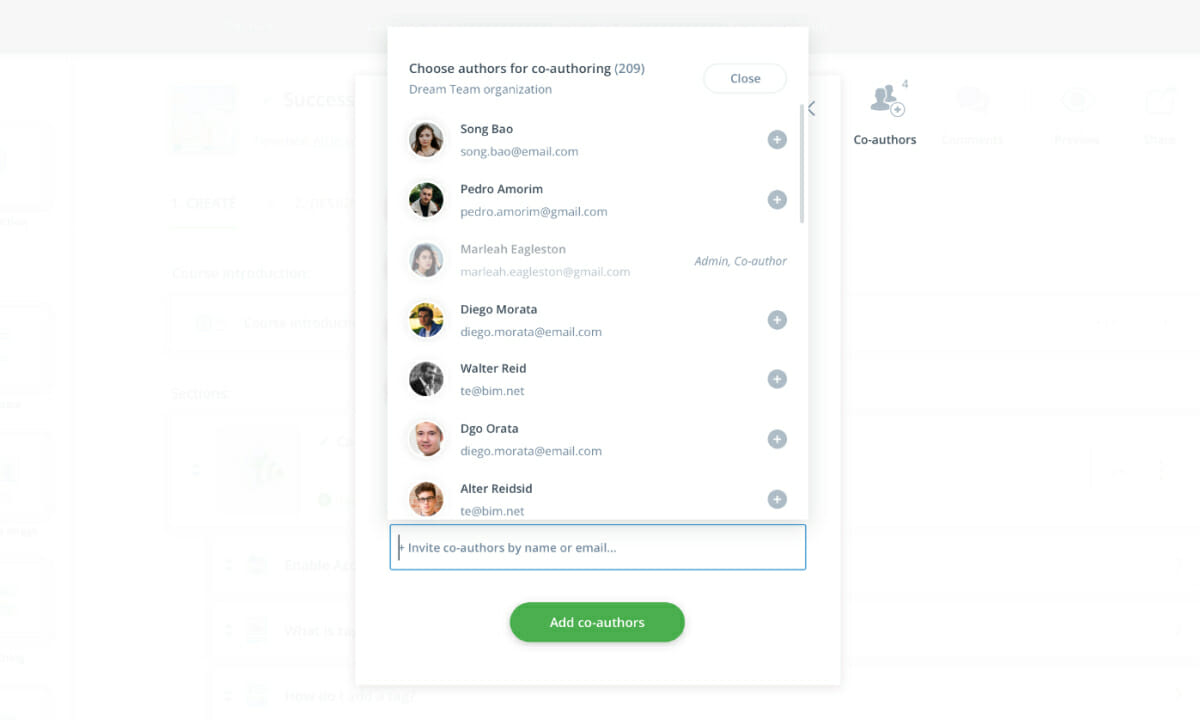This screenshot has width=1200, height=720.
Task: Select Diego Morata's avatar photo
Action: 427,320
